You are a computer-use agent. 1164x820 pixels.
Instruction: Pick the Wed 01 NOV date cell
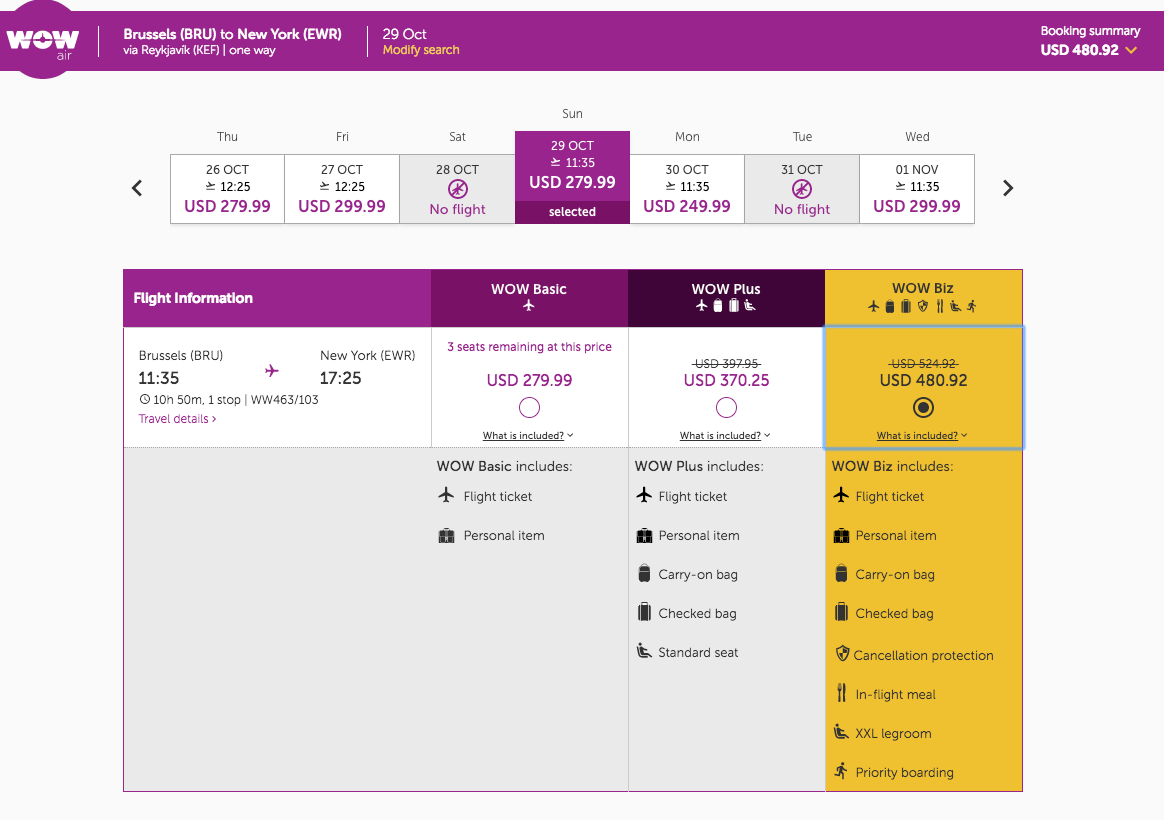(x=916, y=188)
